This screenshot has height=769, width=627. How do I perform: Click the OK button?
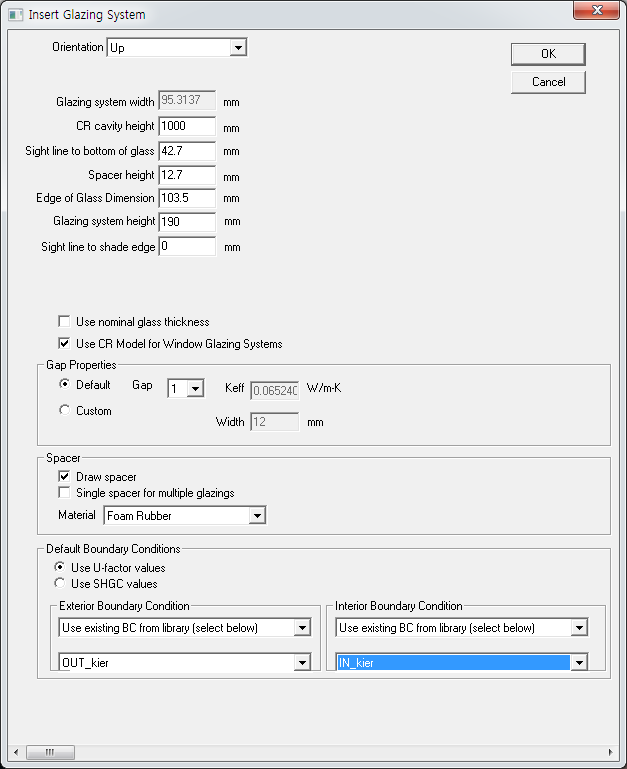point(547,54)
